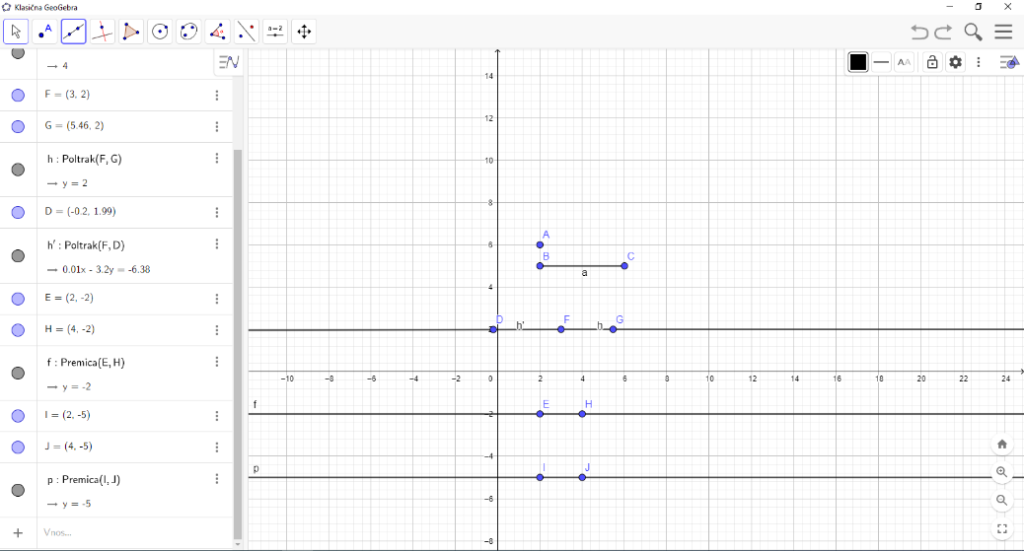
Task: Toggle visibility of point J
Action: tap(18, 447)
